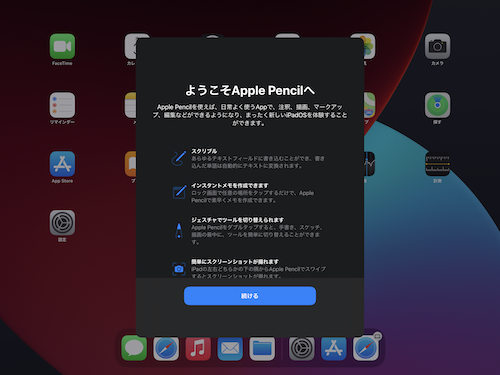500x375 pixels.
Task: Click the スクリーンショット feature title
Action: [x=235, y=261]
